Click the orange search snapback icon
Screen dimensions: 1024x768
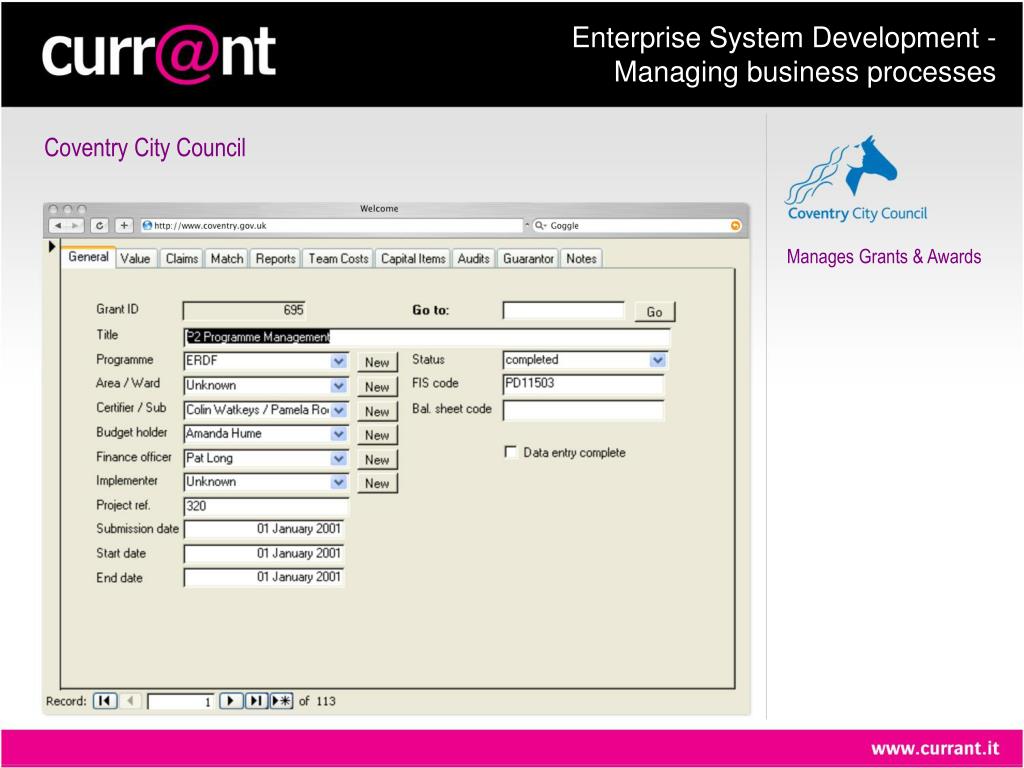pos(735,225)
